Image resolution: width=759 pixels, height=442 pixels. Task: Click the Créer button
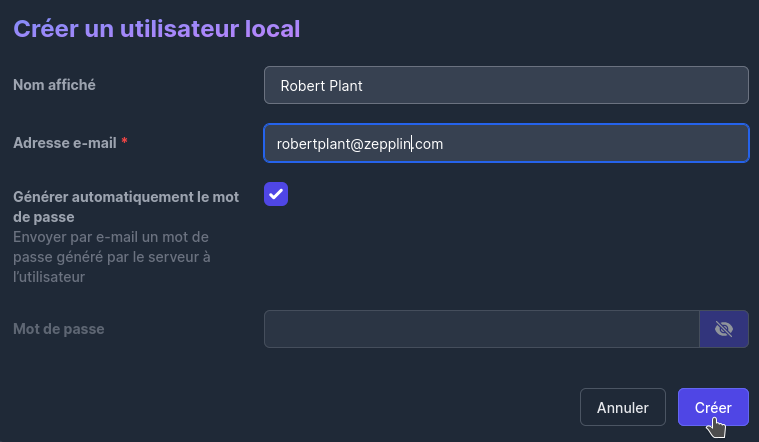click(x=713, y=407)
